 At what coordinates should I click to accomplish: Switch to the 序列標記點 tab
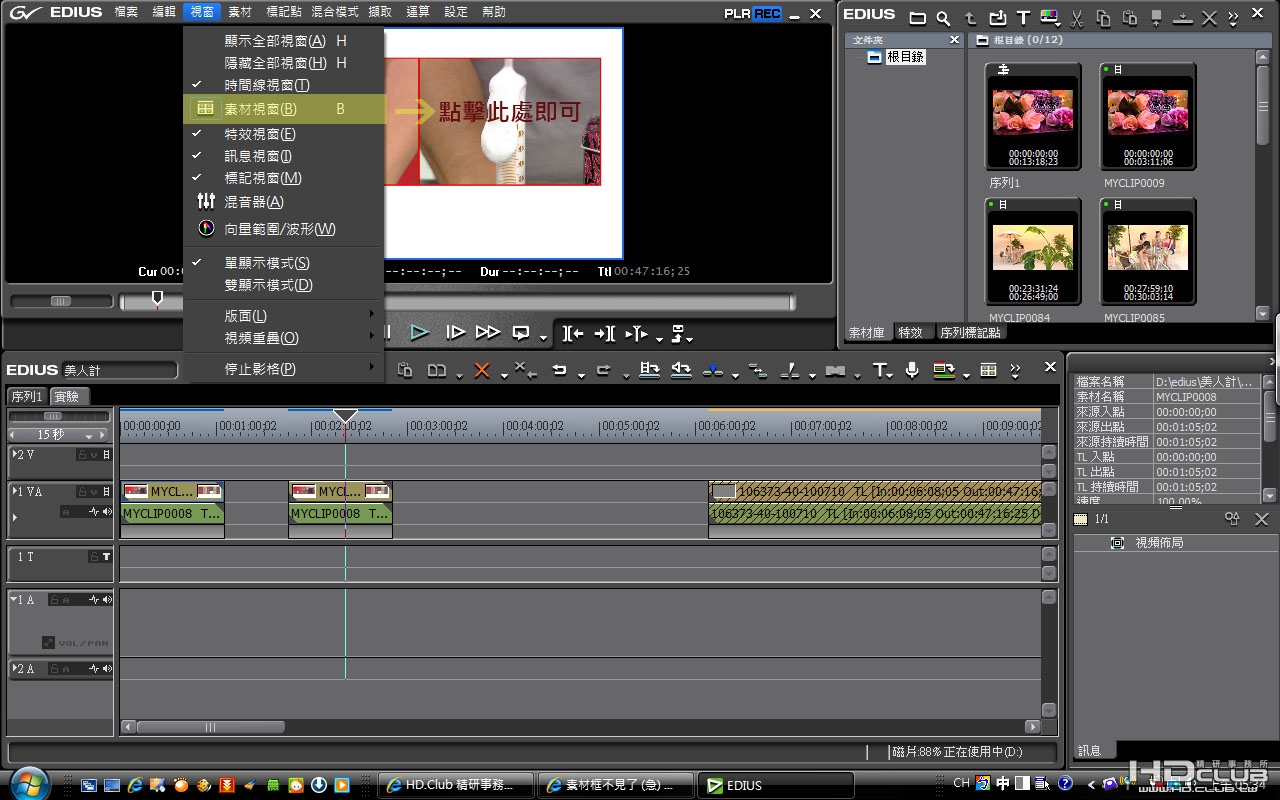click(x=969, y=332)
